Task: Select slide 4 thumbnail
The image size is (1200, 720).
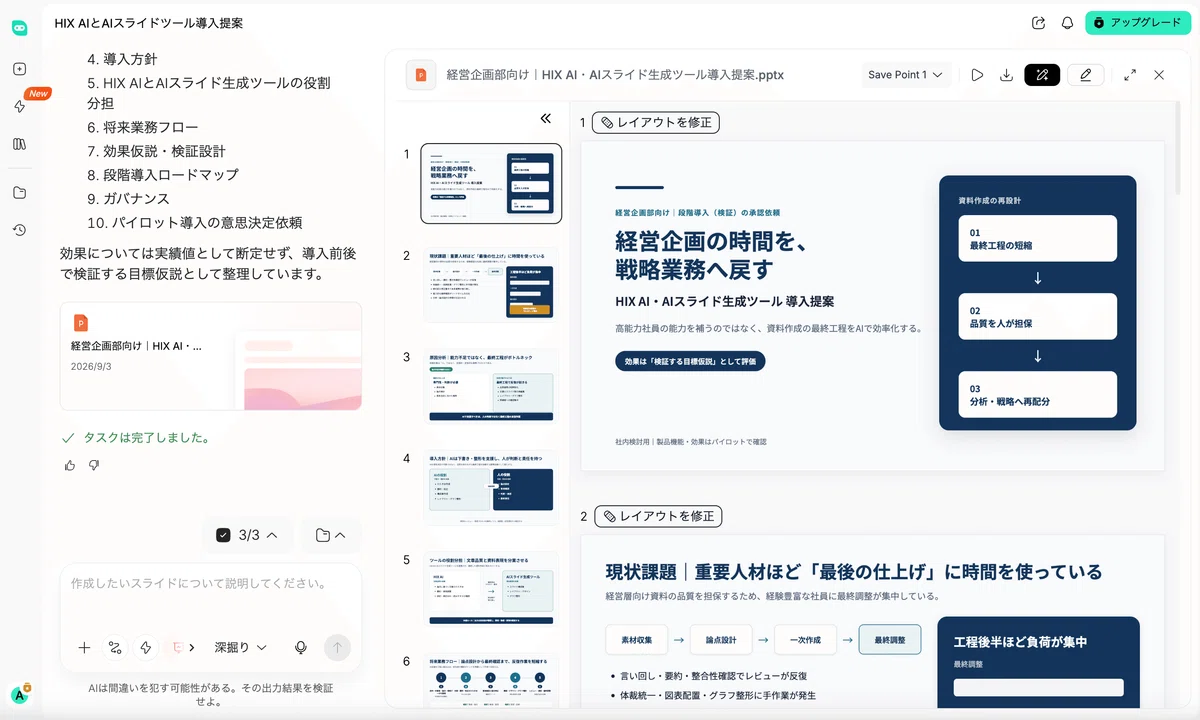Action: pyautogui.click(x=491, y=488)
